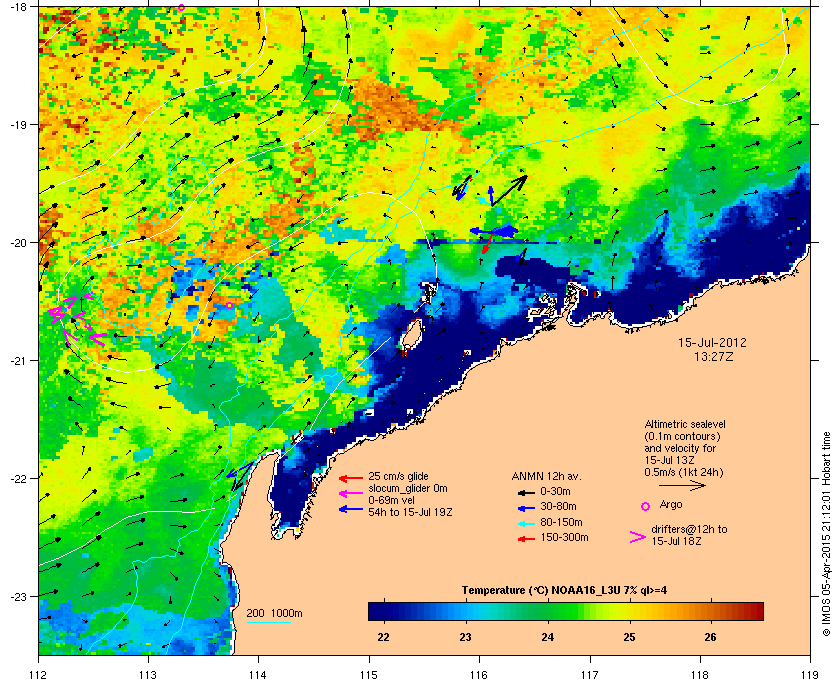
Task: Click the black 0-30m legend arrow
Action: pyautogui.click(x=526, y=492)
